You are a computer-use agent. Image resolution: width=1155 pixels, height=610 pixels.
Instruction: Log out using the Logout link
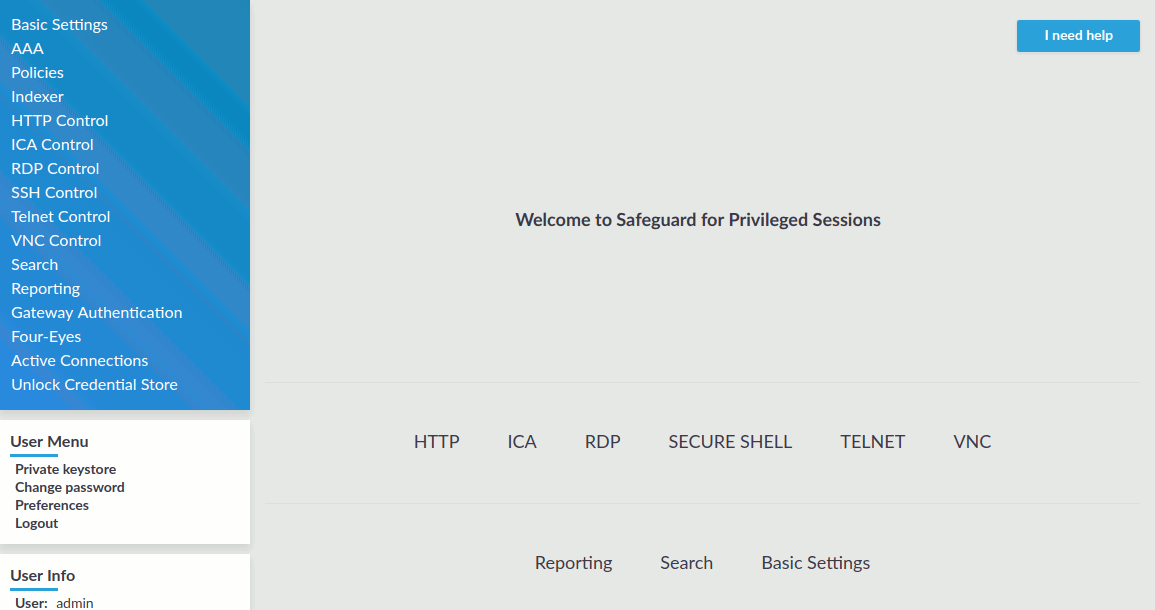tap(36, 523)
